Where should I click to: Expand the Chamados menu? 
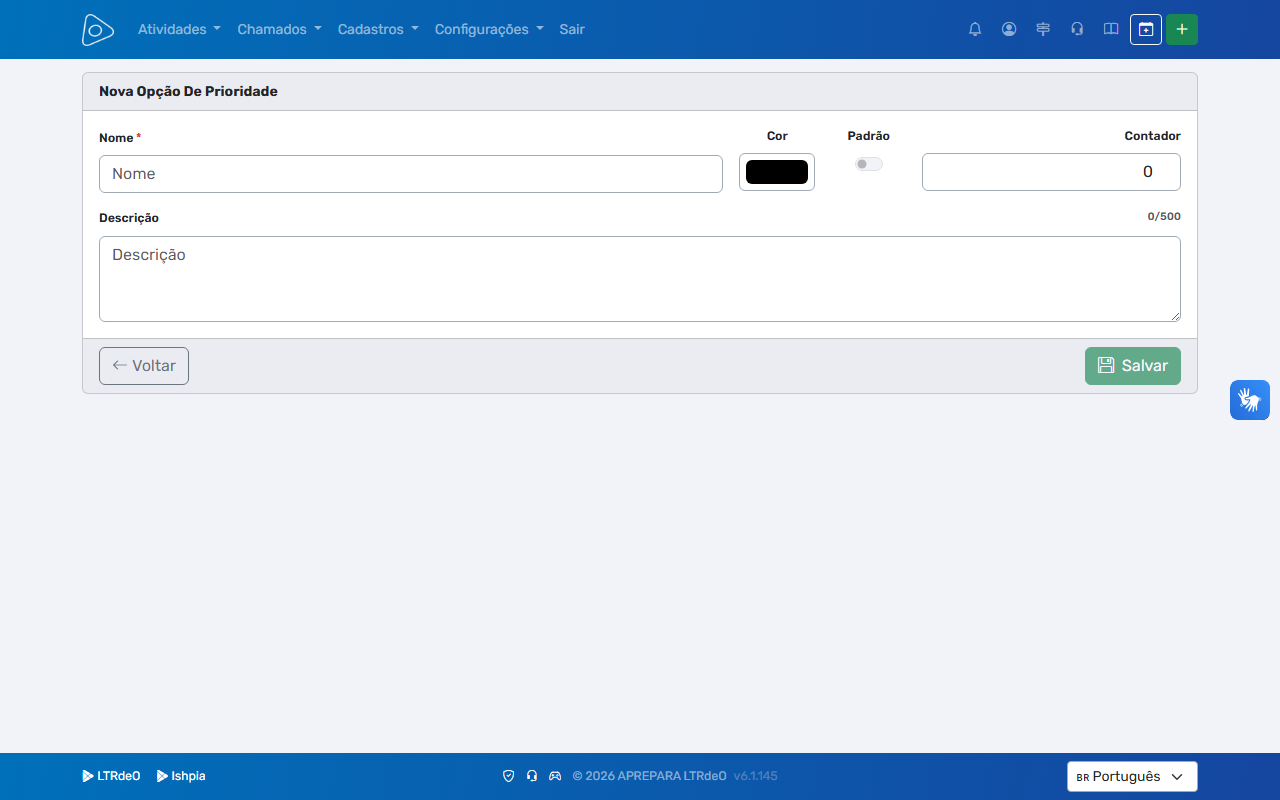pyautogui.click(x=279, y=29)
